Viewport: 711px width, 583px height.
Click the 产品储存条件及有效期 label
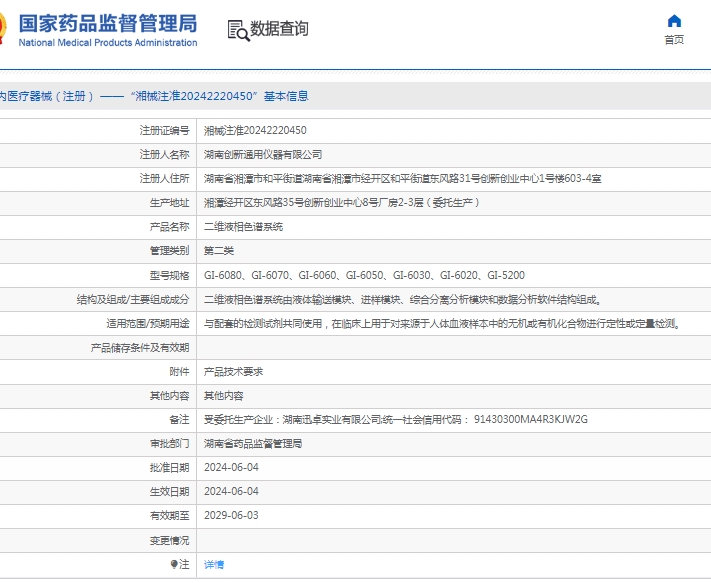point(140,348)
